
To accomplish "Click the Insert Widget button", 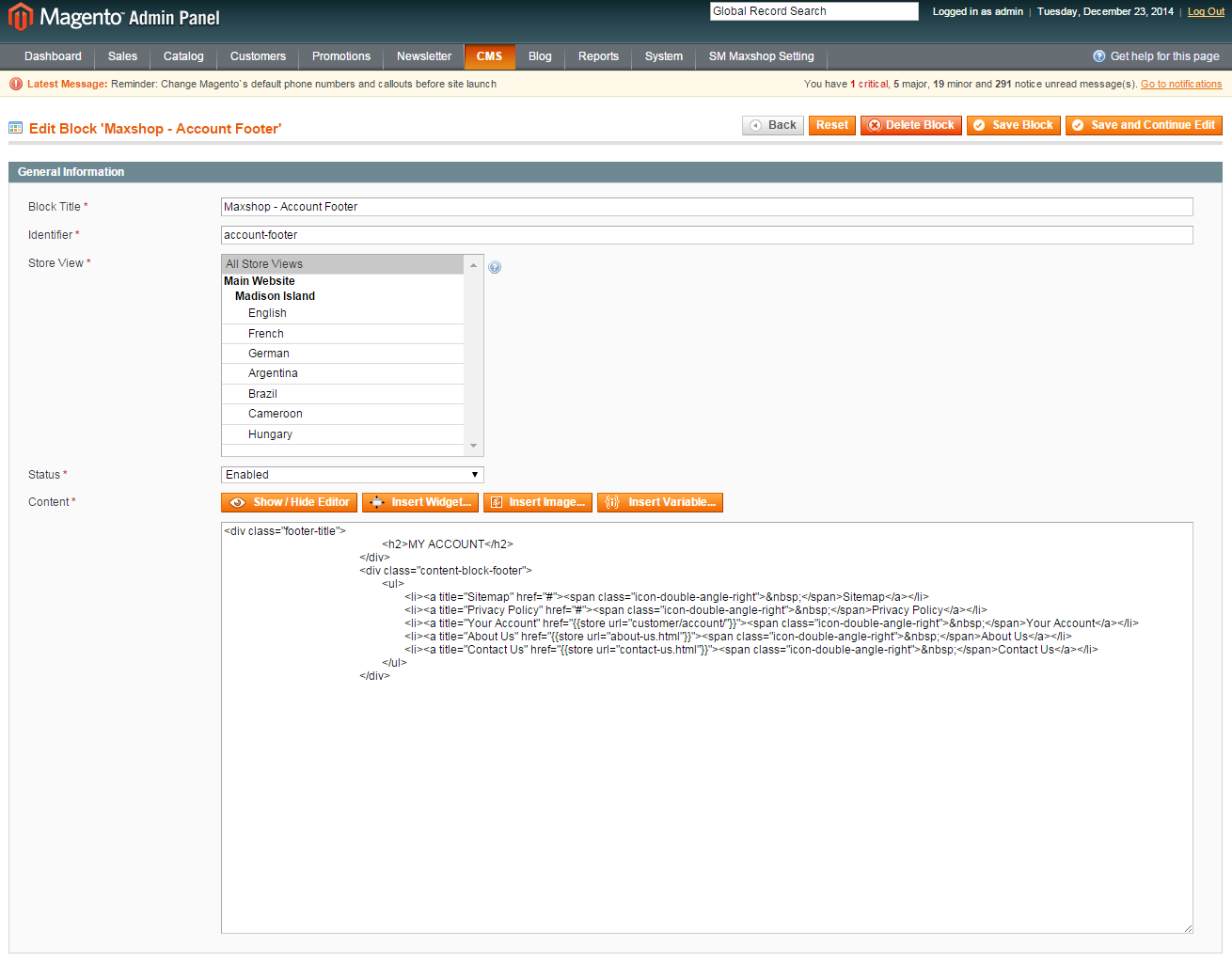I will pyautogui.click(x=420, y=502).
